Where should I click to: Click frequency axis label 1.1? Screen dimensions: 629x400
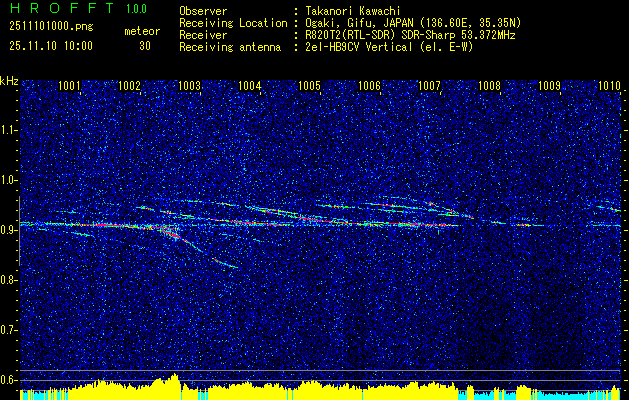9,130
